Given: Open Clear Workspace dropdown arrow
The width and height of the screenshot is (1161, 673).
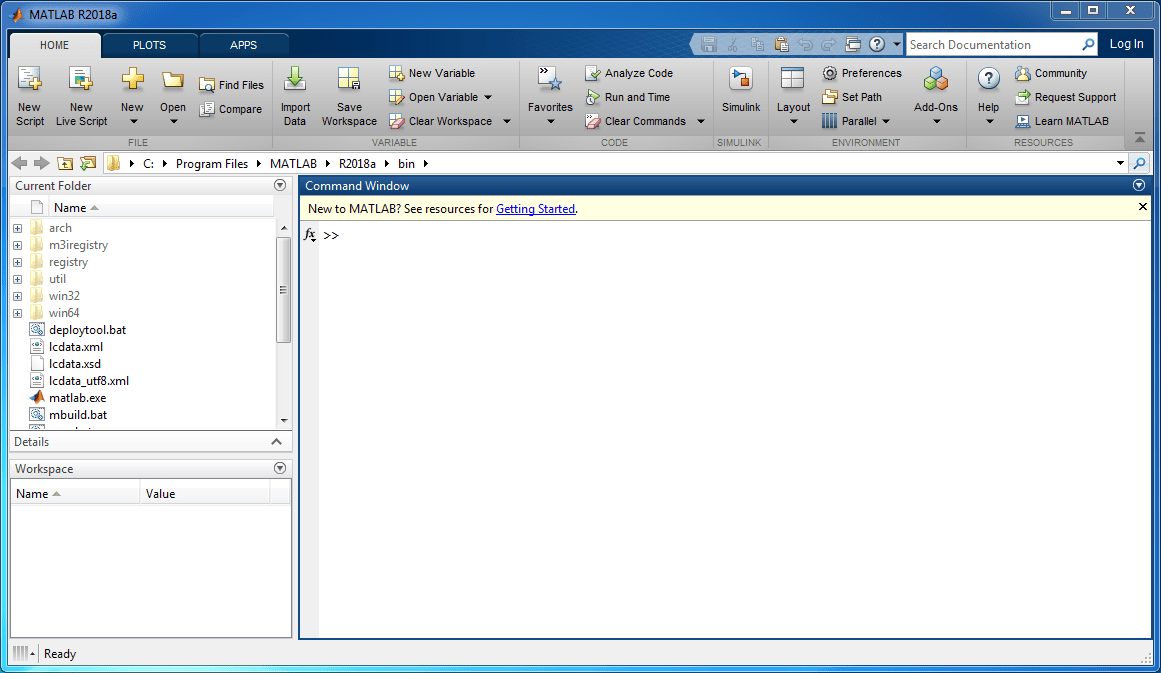Looking at the screenshot, I should click(x=506, y=121).
